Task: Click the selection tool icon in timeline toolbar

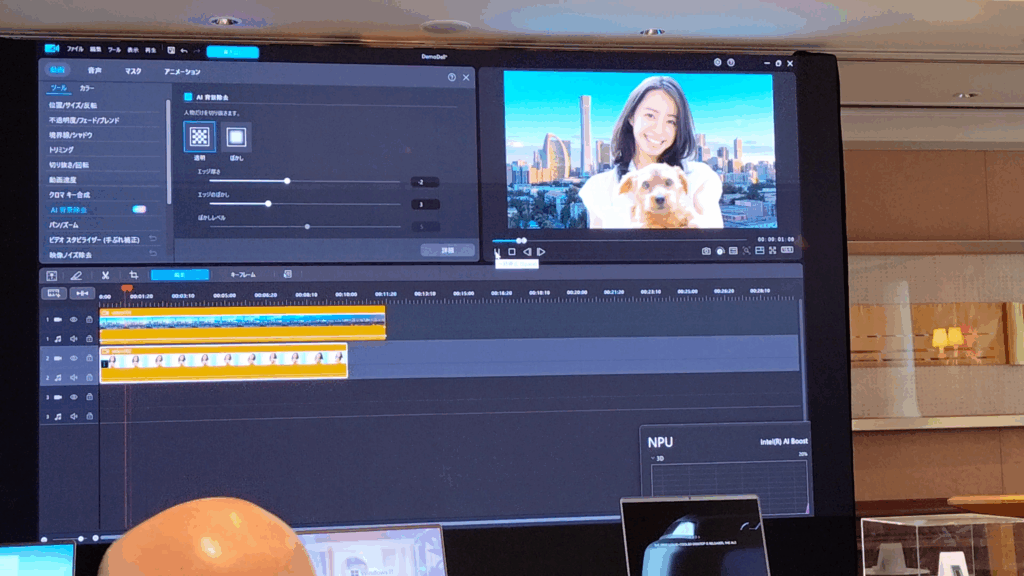Action: click(x=52, y=275)
